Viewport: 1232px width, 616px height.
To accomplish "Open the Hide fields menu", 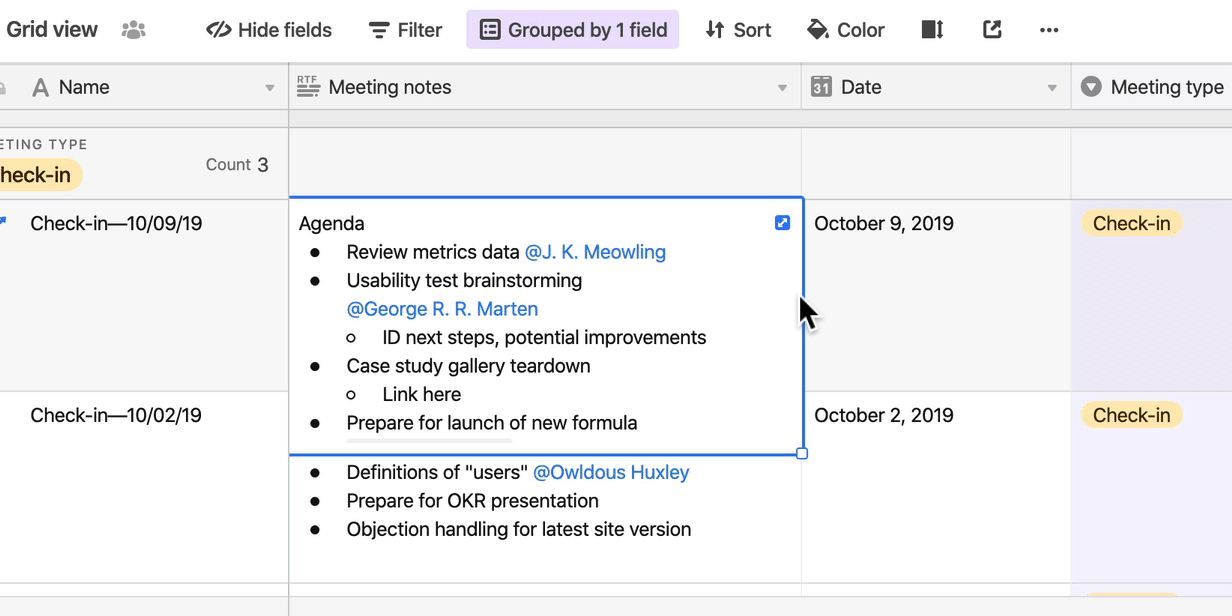I will tap(269, 30).
